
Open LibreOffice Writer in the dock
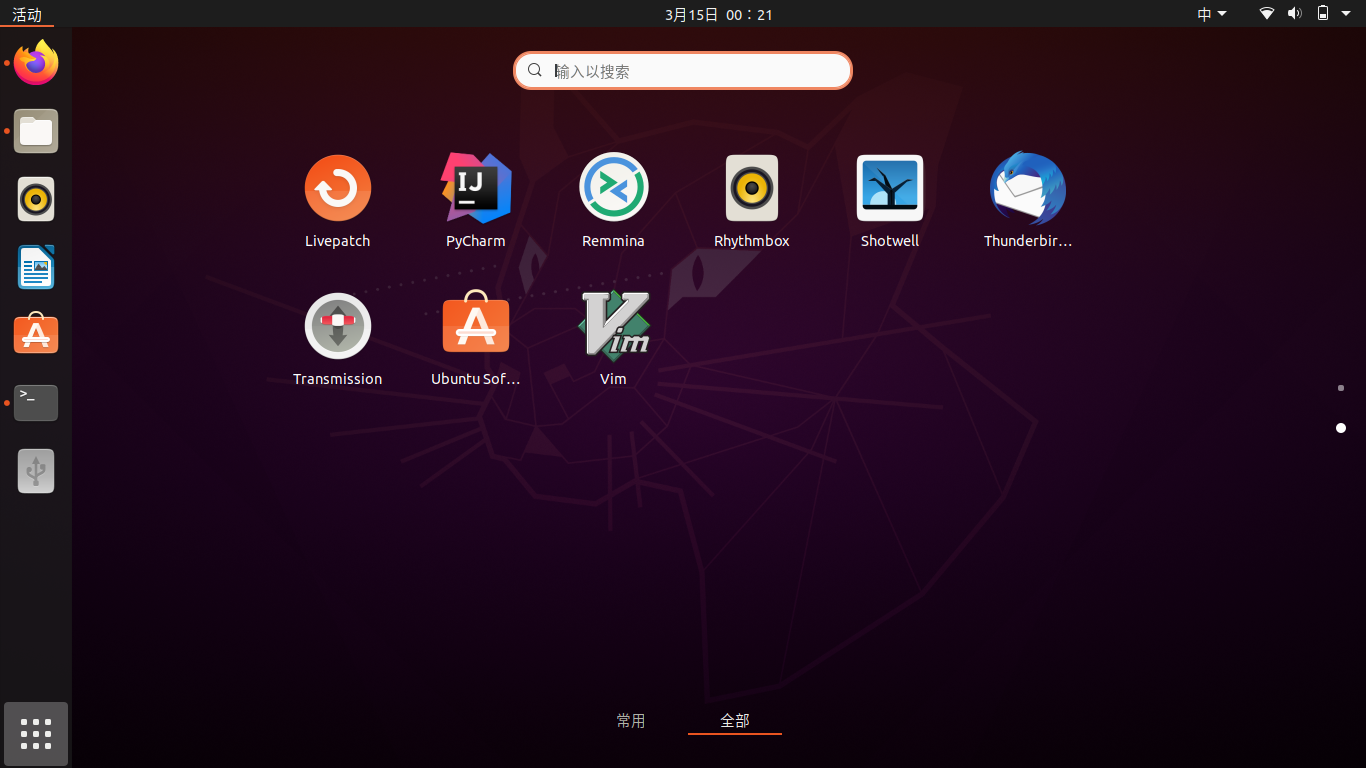pyautogui.click(x=36, y=267)
